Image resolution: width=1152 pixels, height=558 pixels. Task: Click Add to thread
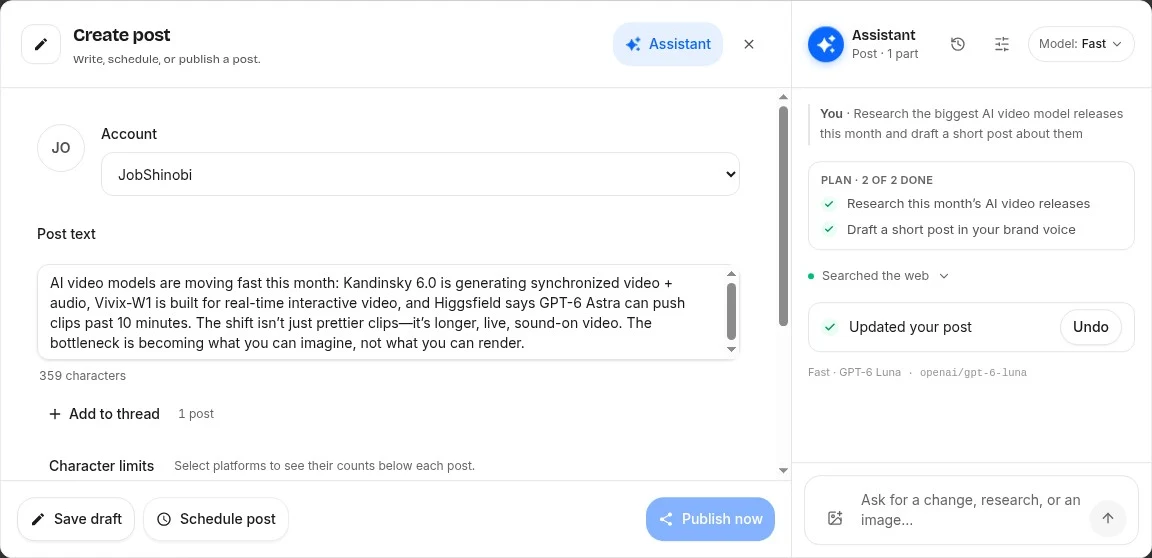[x=104, y=414]
